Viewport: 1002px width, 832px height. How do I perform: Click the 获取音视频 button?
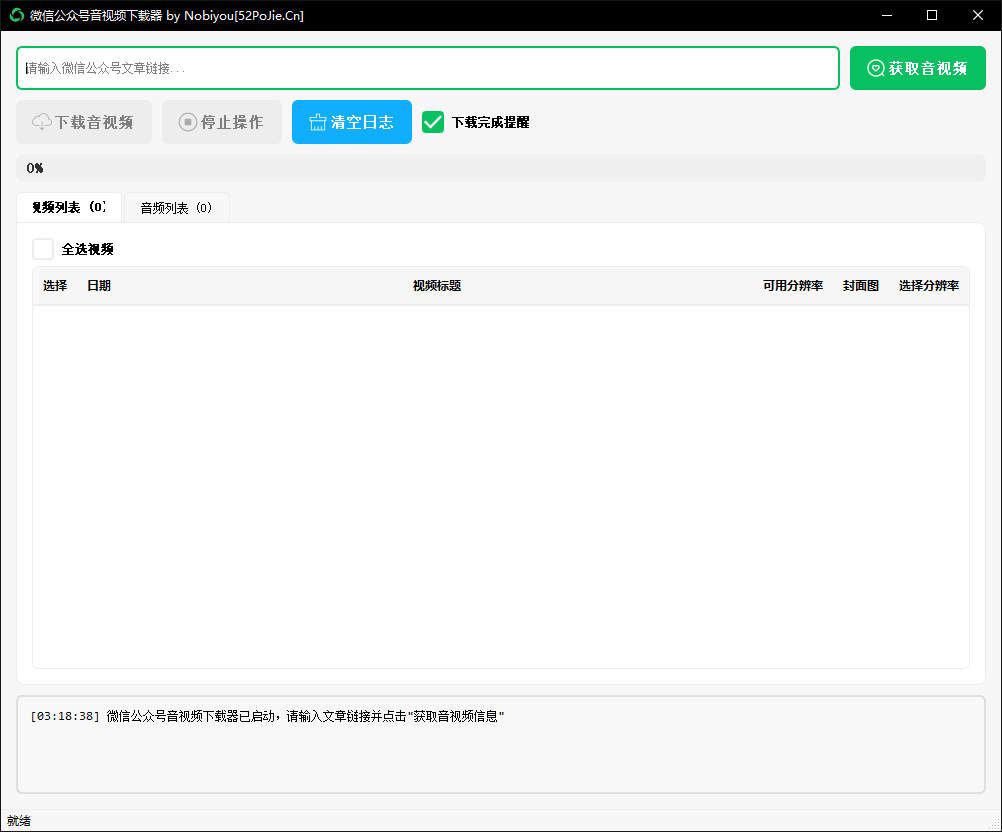point(917,68)
